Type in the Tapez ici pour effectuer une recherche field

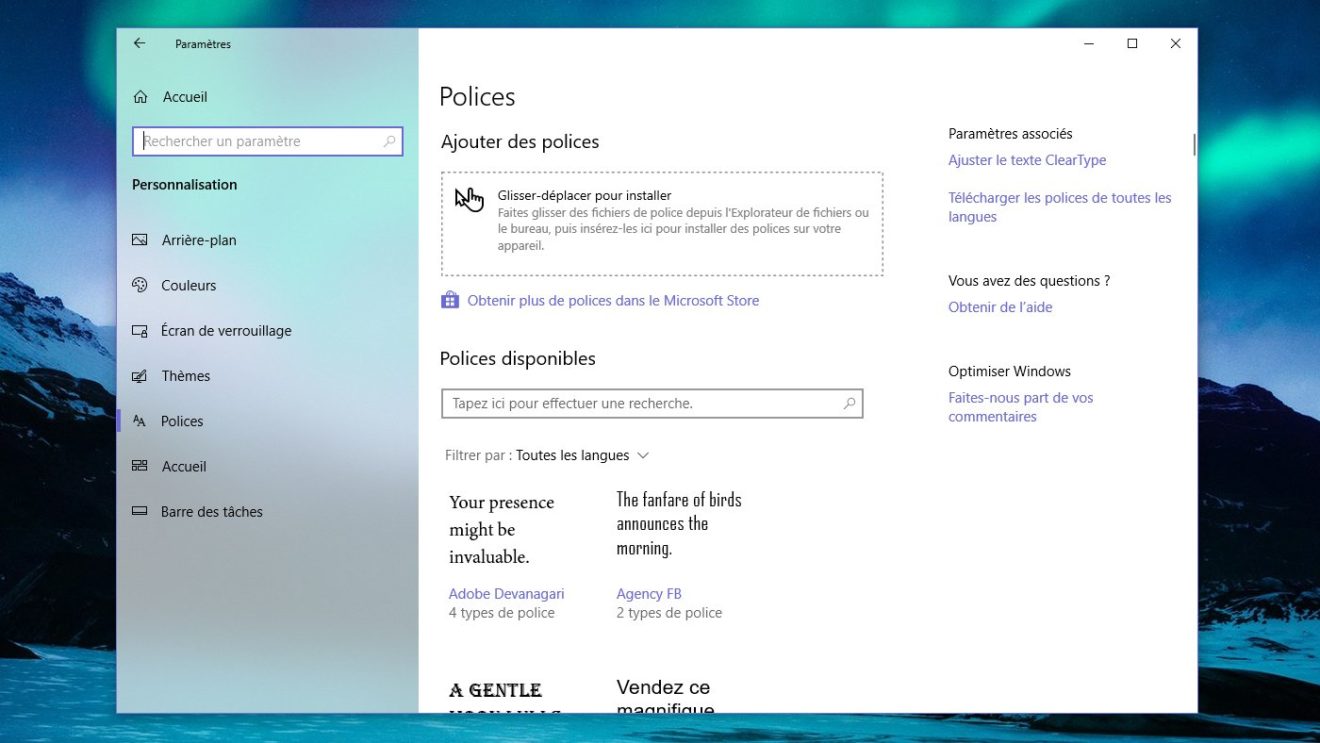click(640, 404)
